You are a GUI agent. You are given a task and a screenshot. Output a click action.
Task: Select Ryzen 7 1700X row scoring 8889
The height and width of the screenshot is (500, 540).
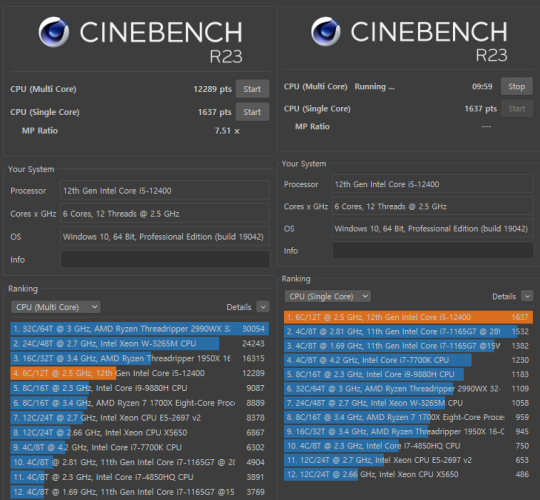[x=139, y=403]
